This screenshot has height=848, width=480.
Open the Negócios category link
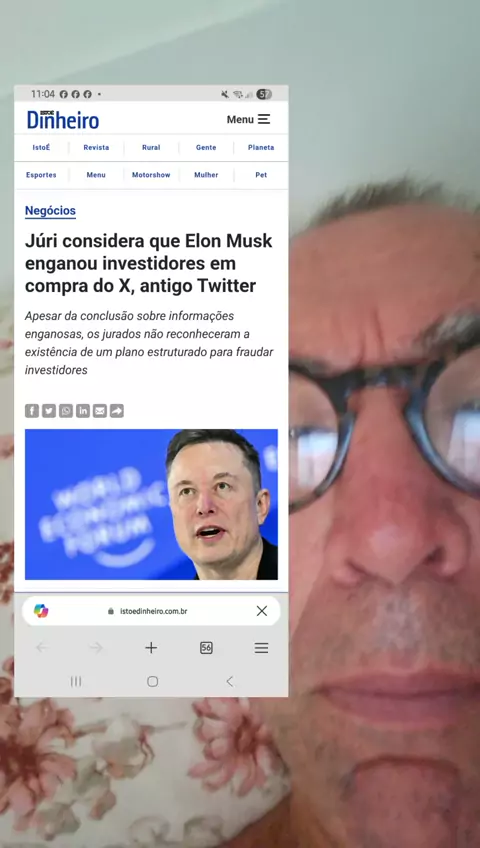tap(50, 211)
